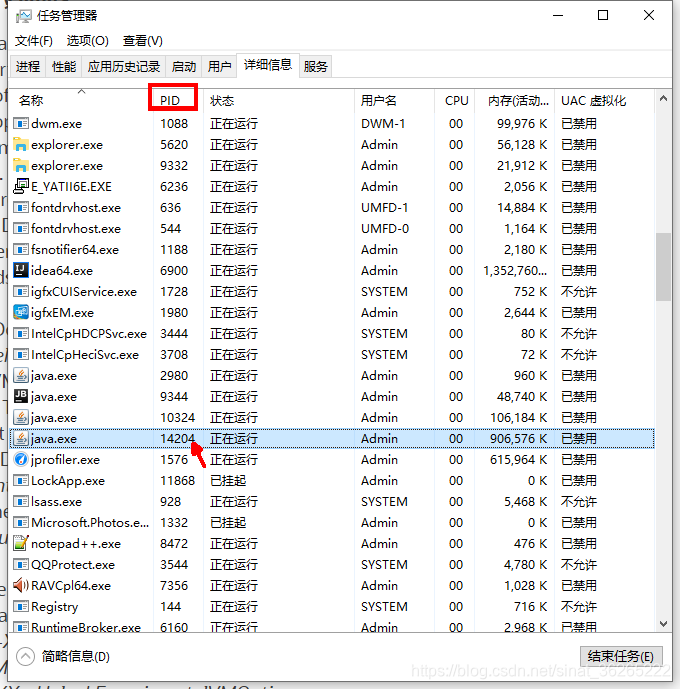Switch to the 启动 tab

click(183, 66)
